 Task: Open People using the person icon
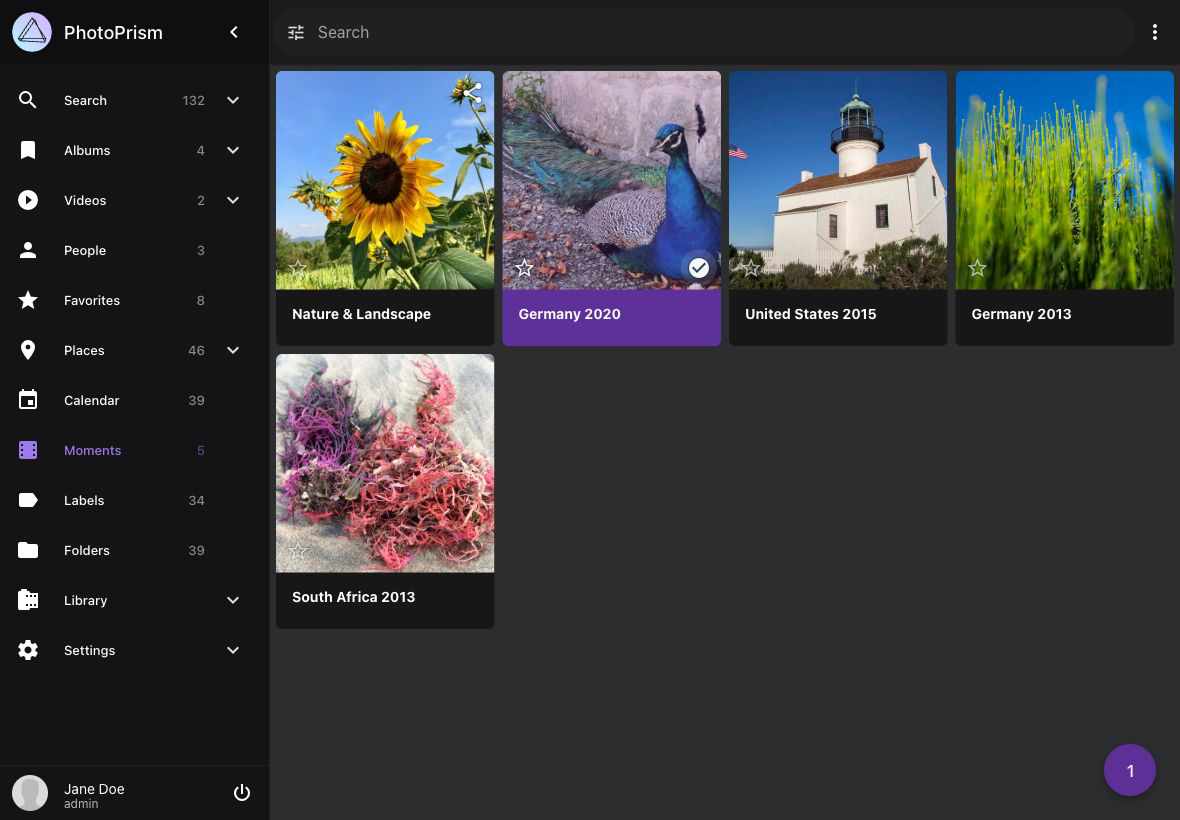tap(28, 250)
